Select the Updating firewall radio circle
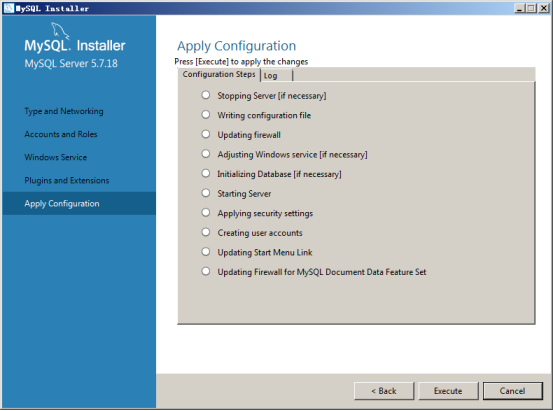Image resolution: width=553 pixels, height=411 pixels. tap(206, 134)
